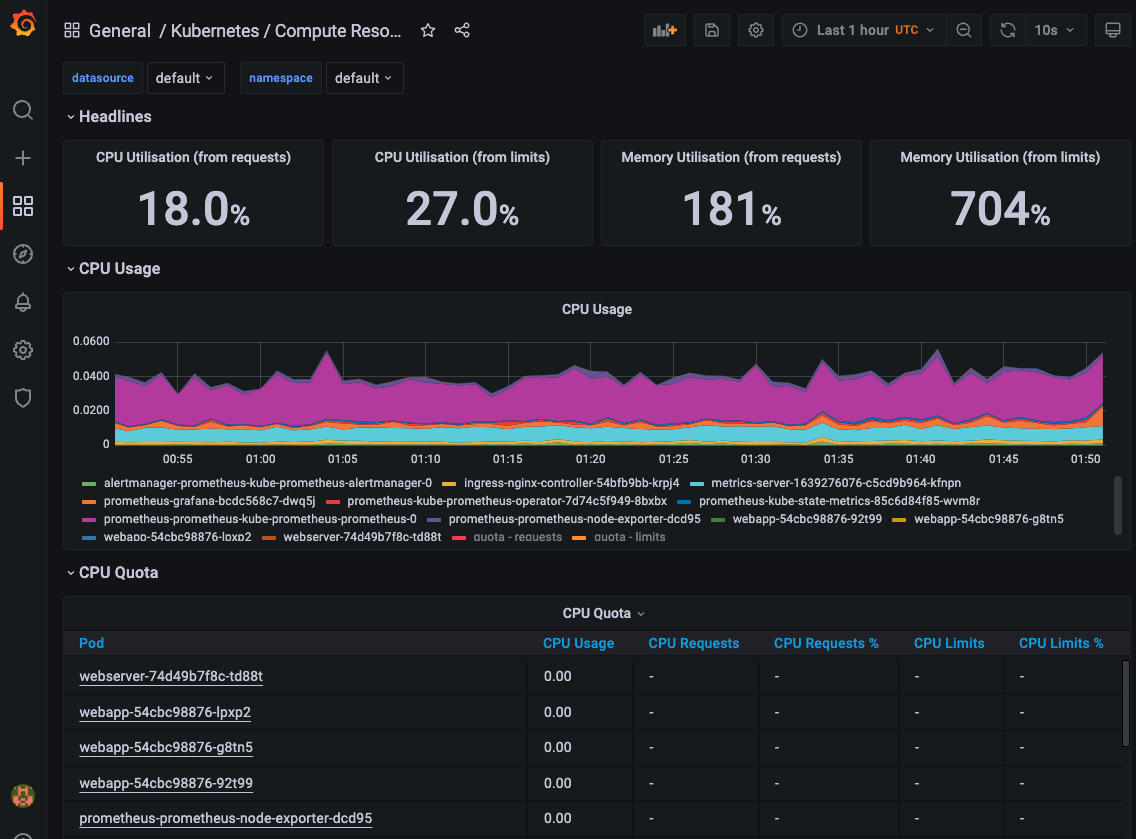1136x839 pixels.
Task: Click the Search dashboards magnifier icon
Action: coord(23,110)
